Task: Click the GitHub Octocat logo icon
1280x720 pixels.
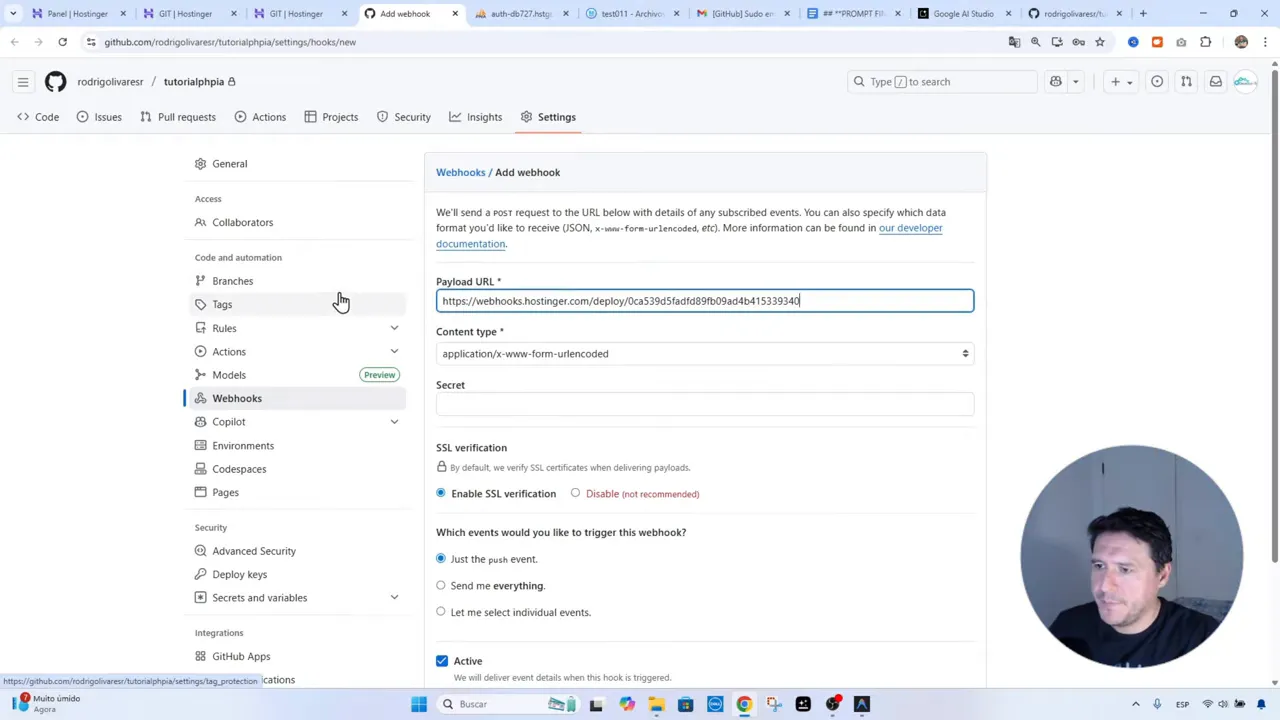Action: click(x=55, y=81)
